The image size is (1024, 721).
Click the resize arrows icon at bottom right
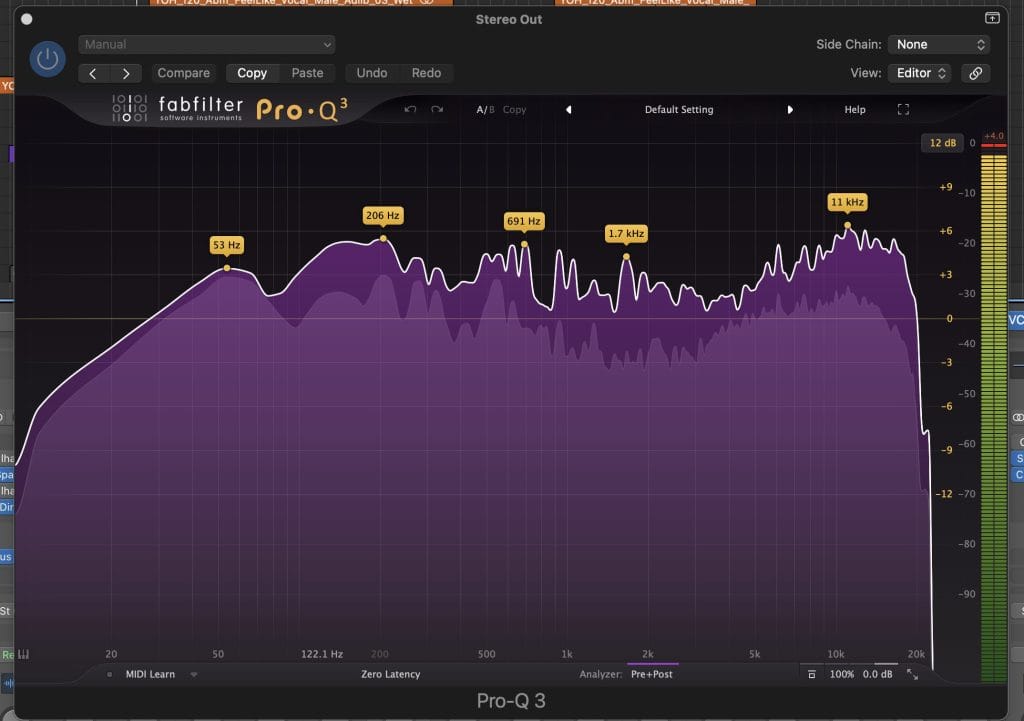(912, 675)
